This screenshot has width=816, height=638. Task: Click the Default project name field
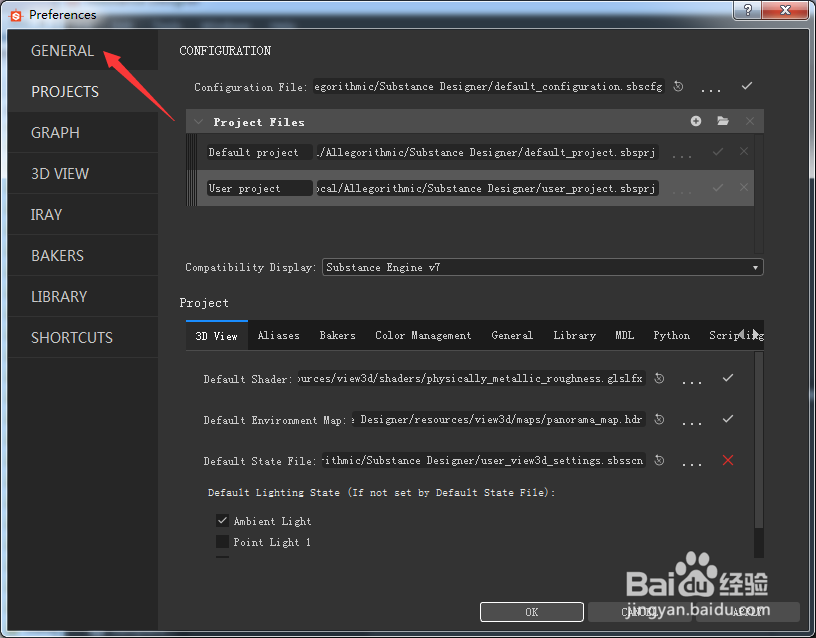259,152
